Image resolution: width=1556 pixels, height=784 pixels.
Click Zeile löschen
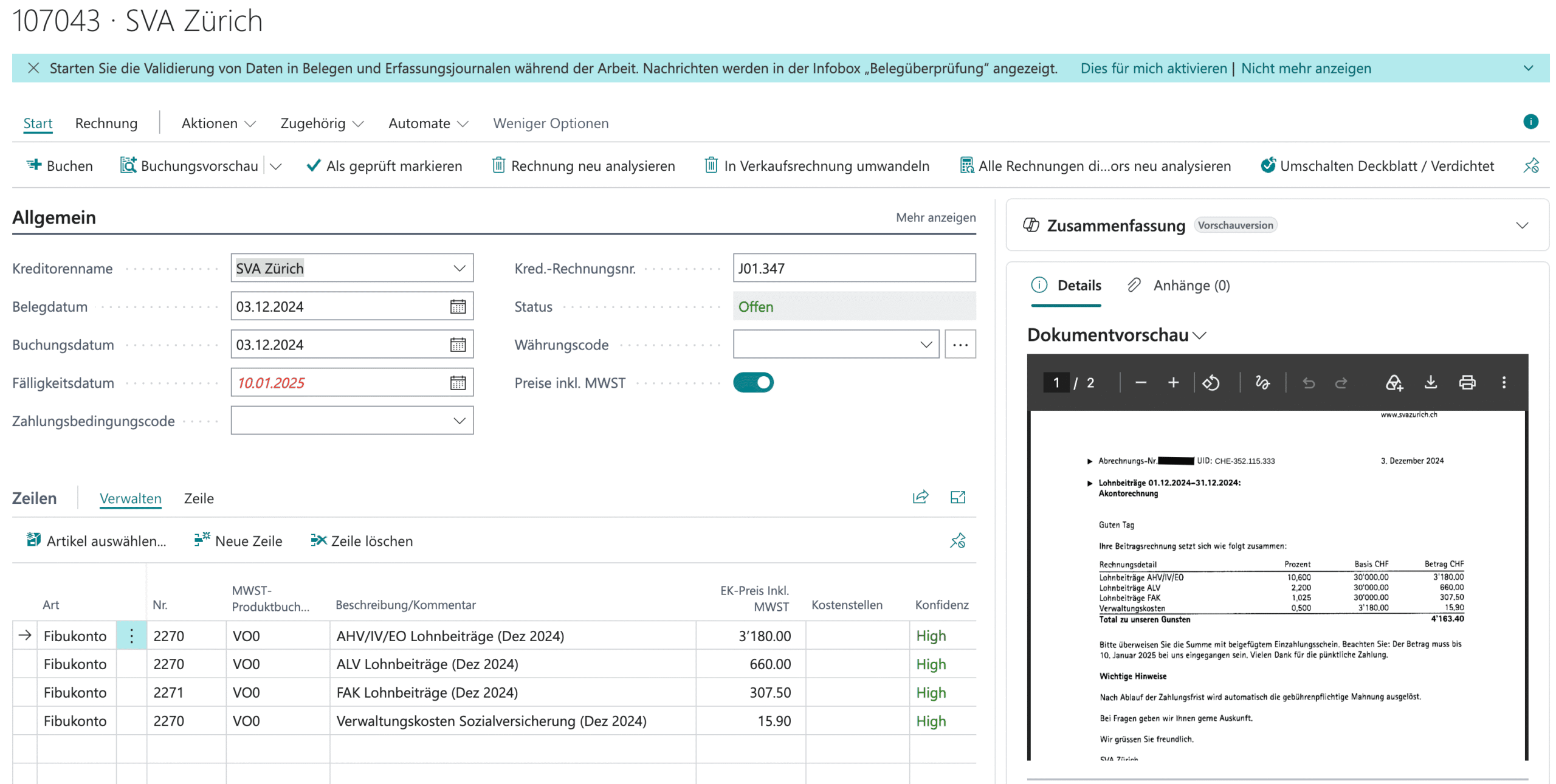pyautogui.click(x=361, y=541)
